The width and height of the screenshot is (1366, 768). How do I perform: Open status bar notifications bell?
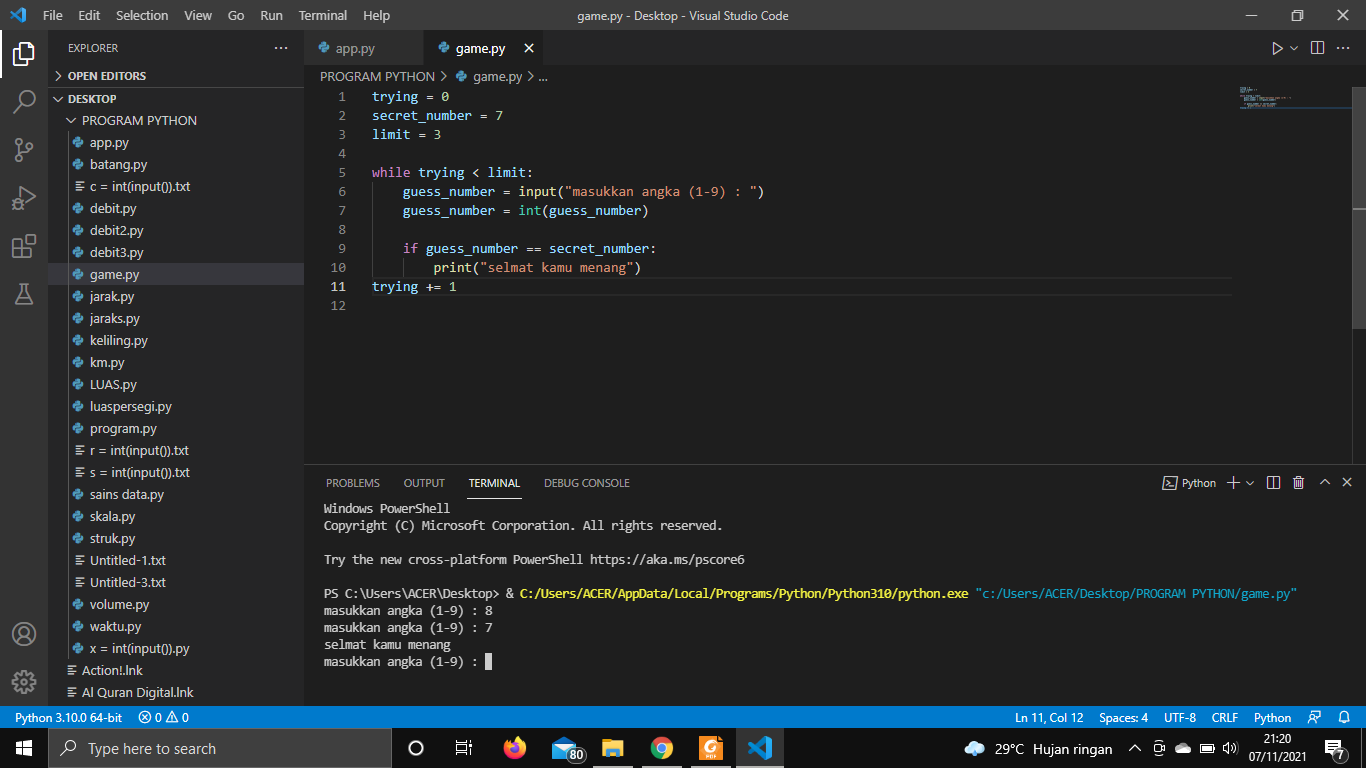[1345, 718]
